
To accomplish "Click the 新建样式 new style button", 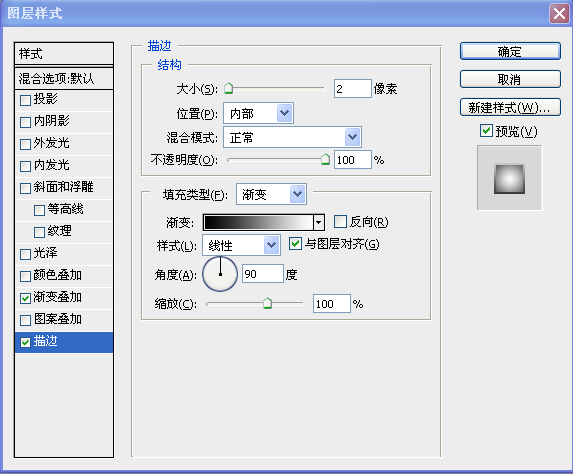I will click(510, 107).
